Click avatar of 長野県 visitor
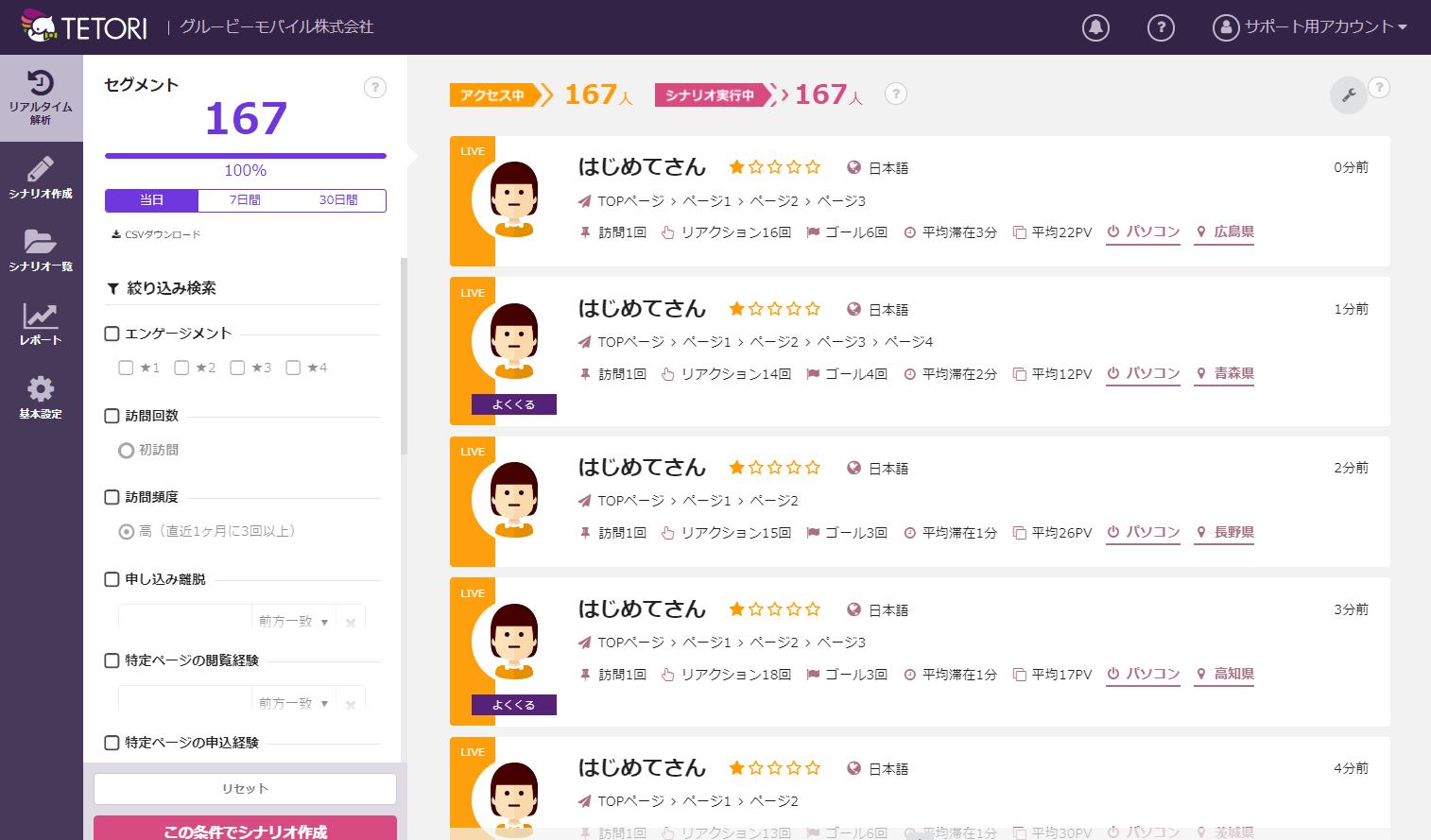 (514, 500)
